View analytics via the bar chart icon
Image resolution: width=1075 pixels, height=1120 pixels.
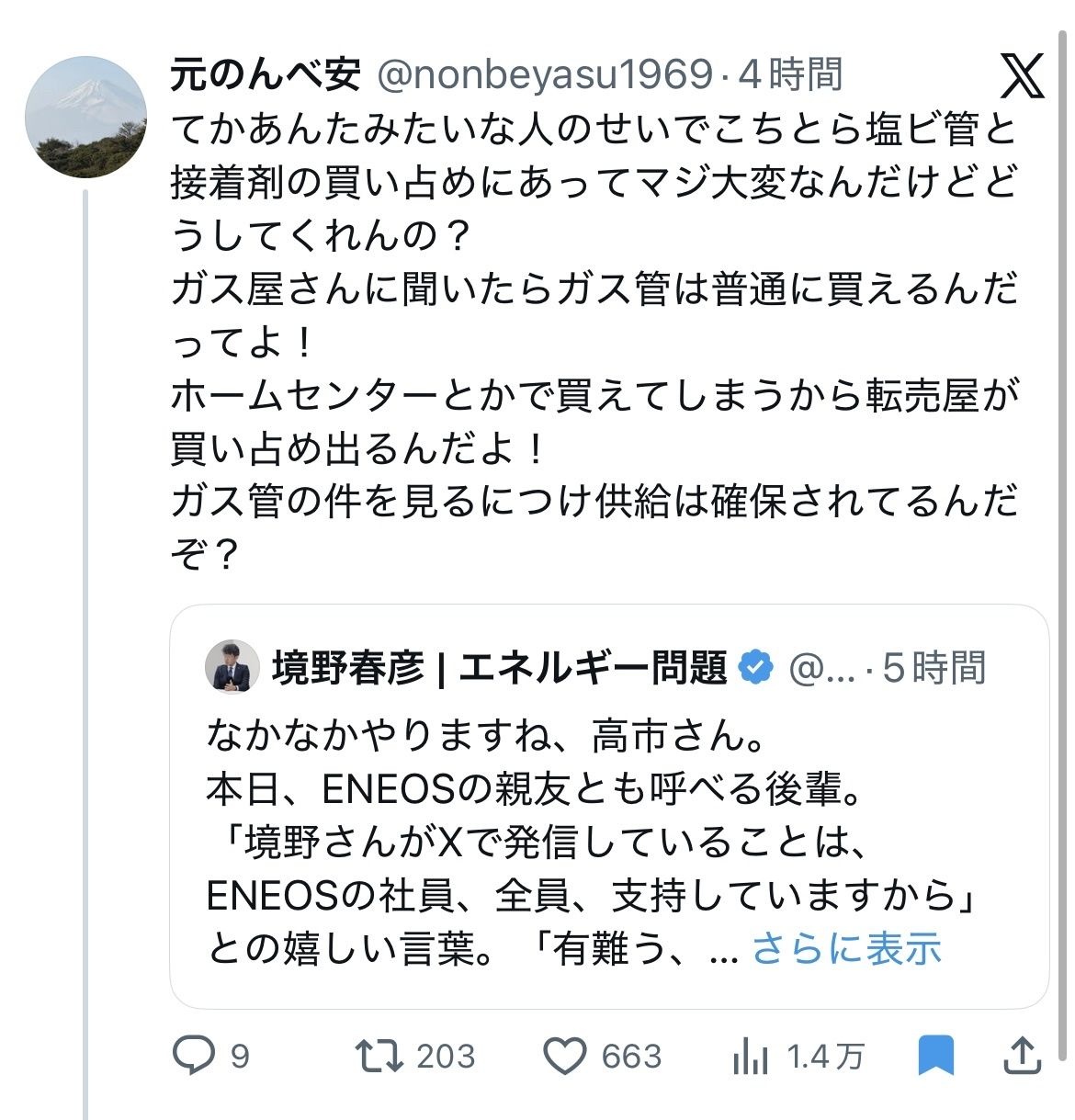pyautogui.click(x=750, y=1057)
